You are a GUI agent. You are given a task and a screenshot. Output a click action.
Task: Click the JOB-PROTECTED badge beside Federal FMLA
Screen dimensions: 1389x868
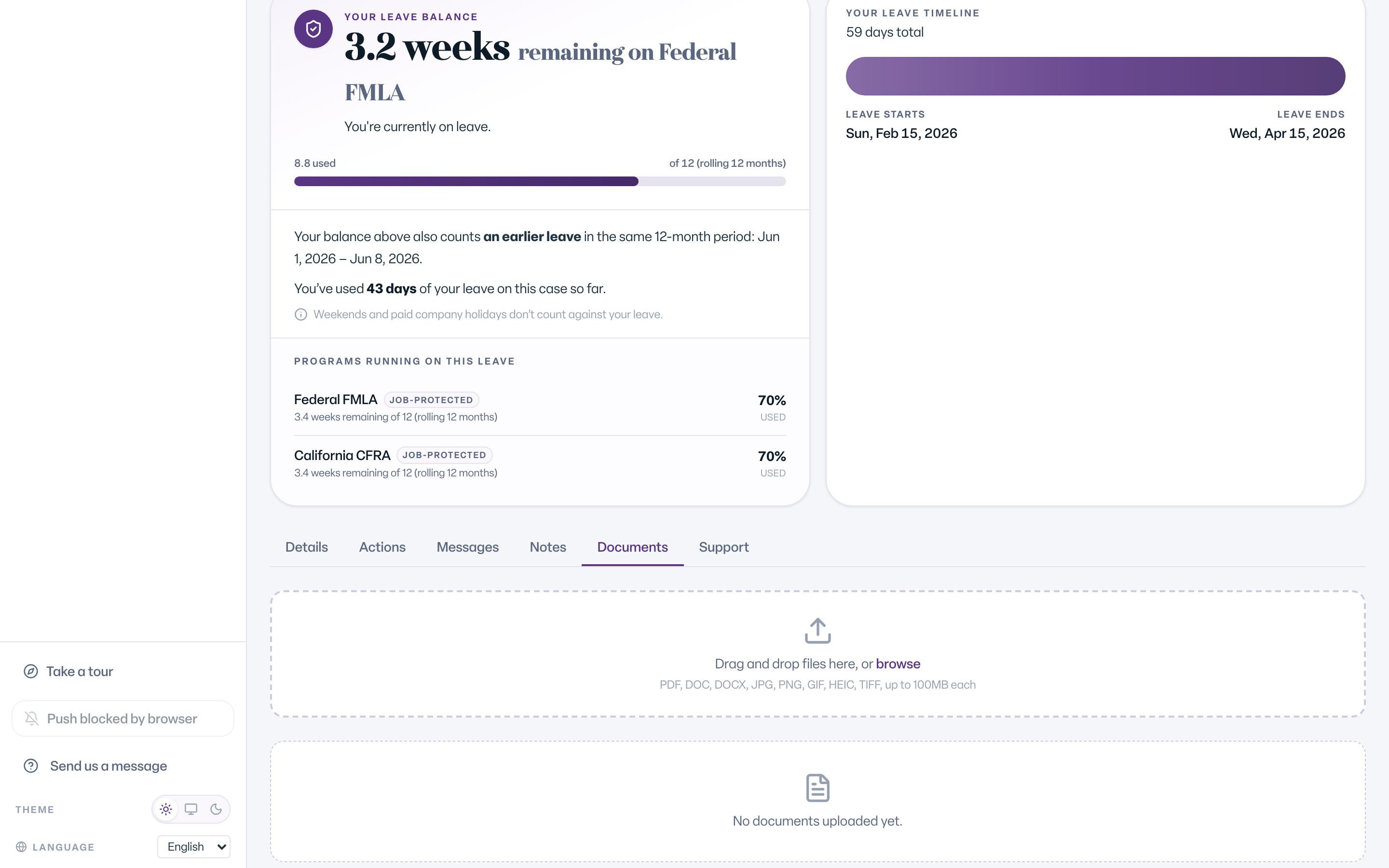pos(432,400)
